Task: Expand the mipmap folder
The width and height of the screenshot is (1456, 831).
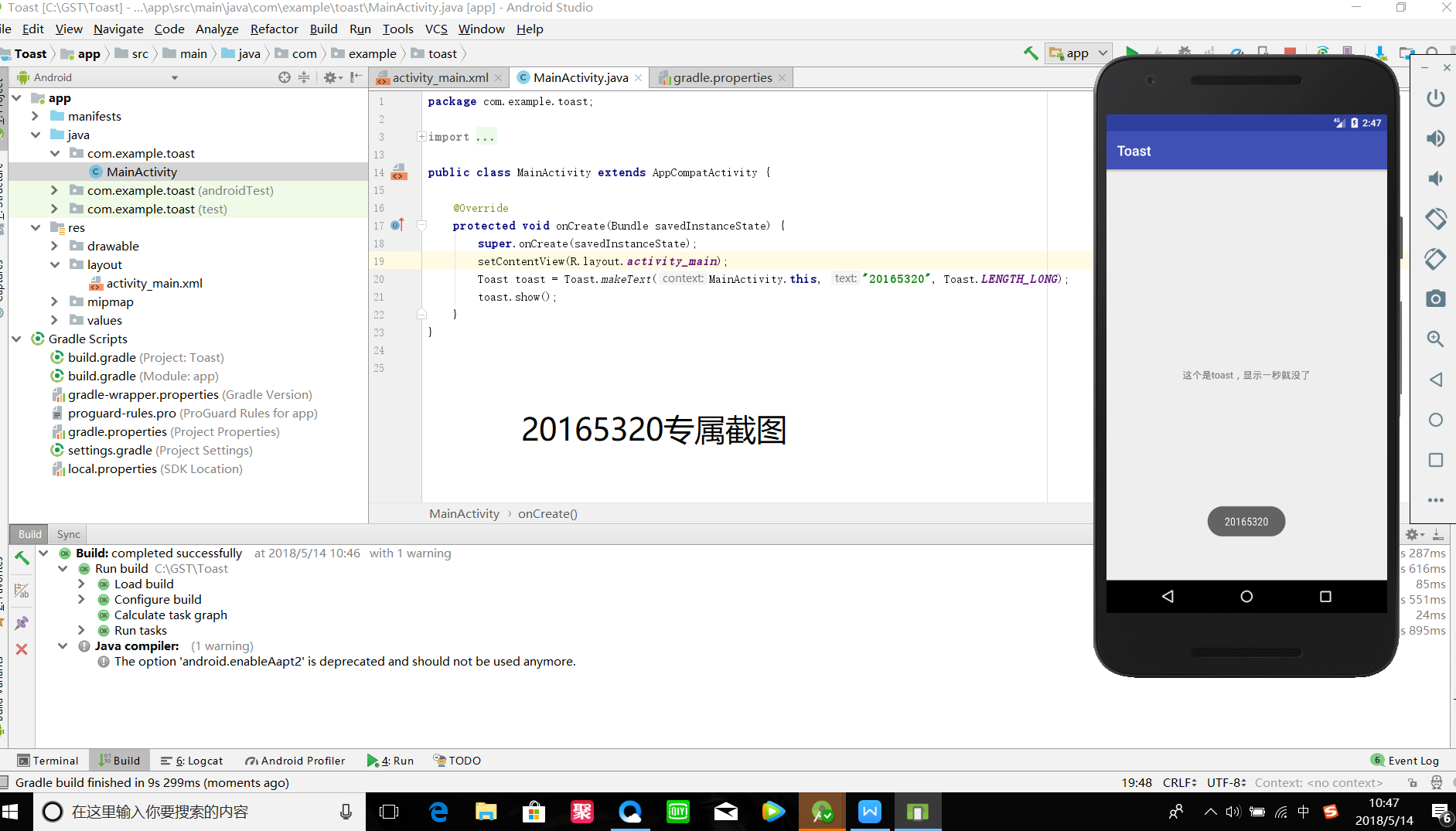Action: (54, 301)
